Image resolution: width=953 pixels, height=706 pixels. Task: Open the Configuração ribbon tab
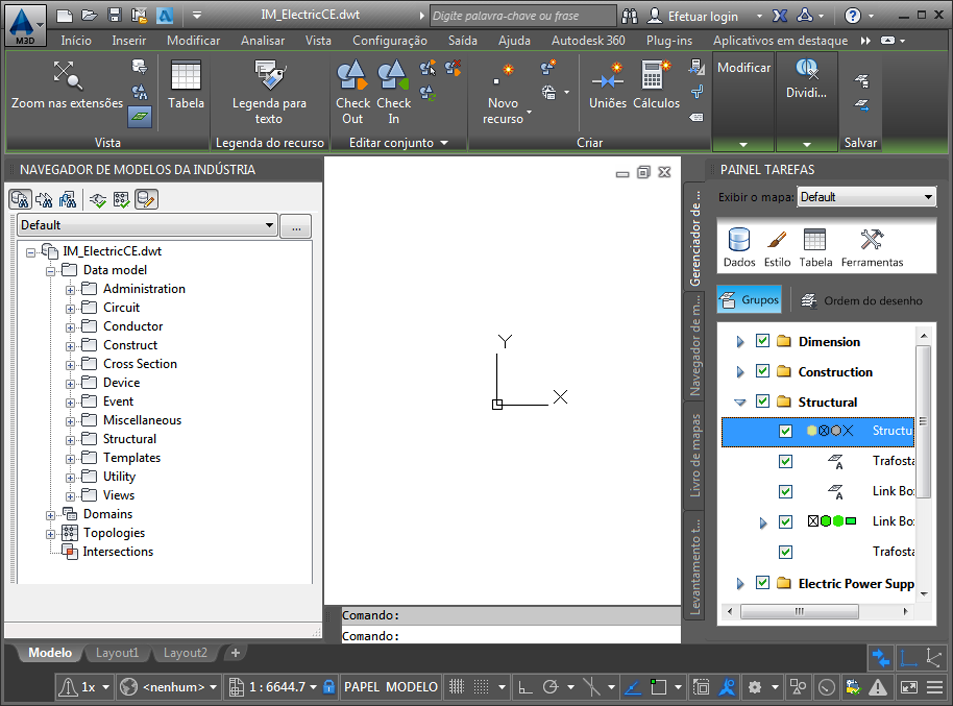(390, 41)
